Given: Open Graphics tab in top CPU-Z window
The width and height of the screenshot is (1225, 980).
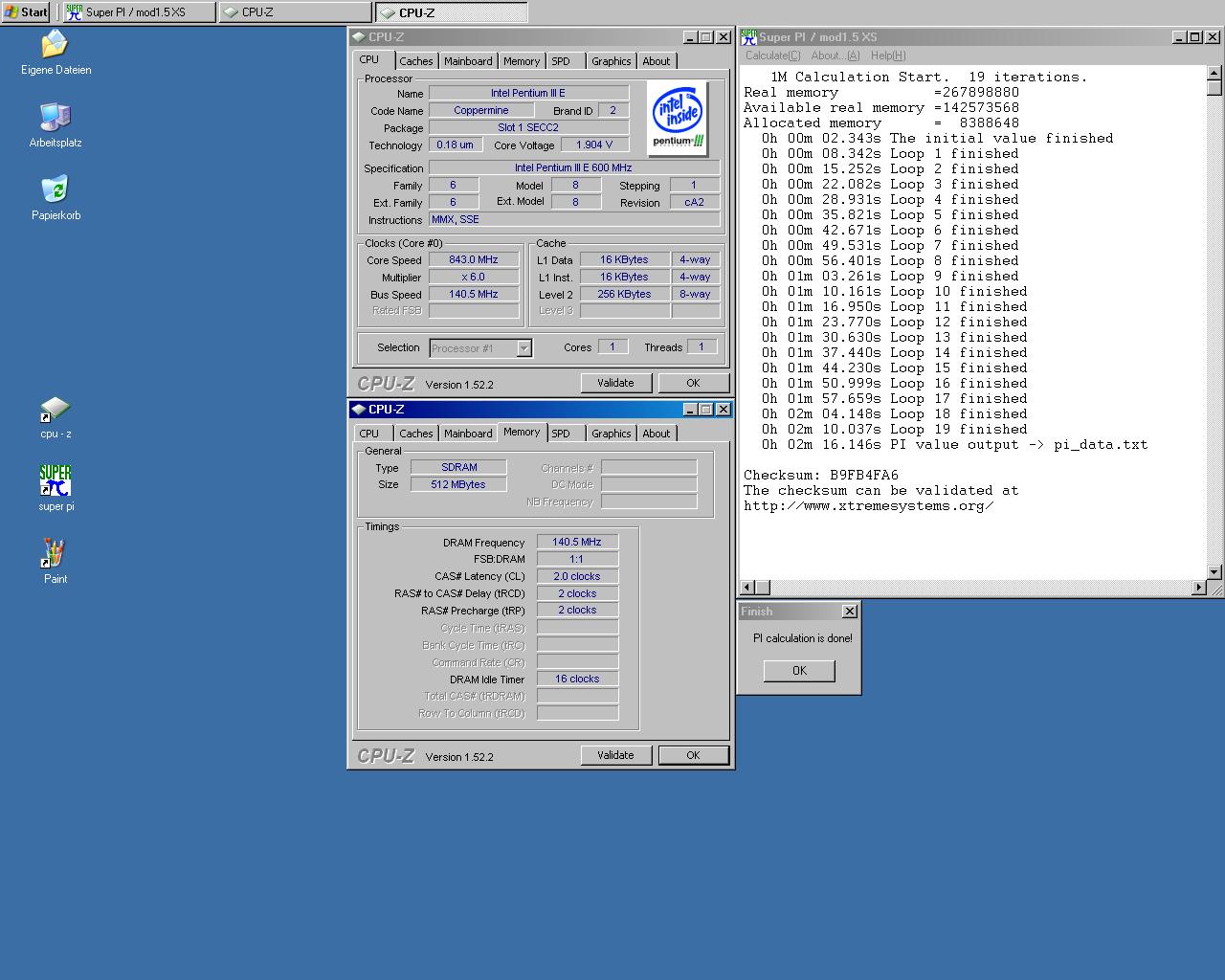Looking at the screenshot, I should pyautogui.click(x=611, y=61).
